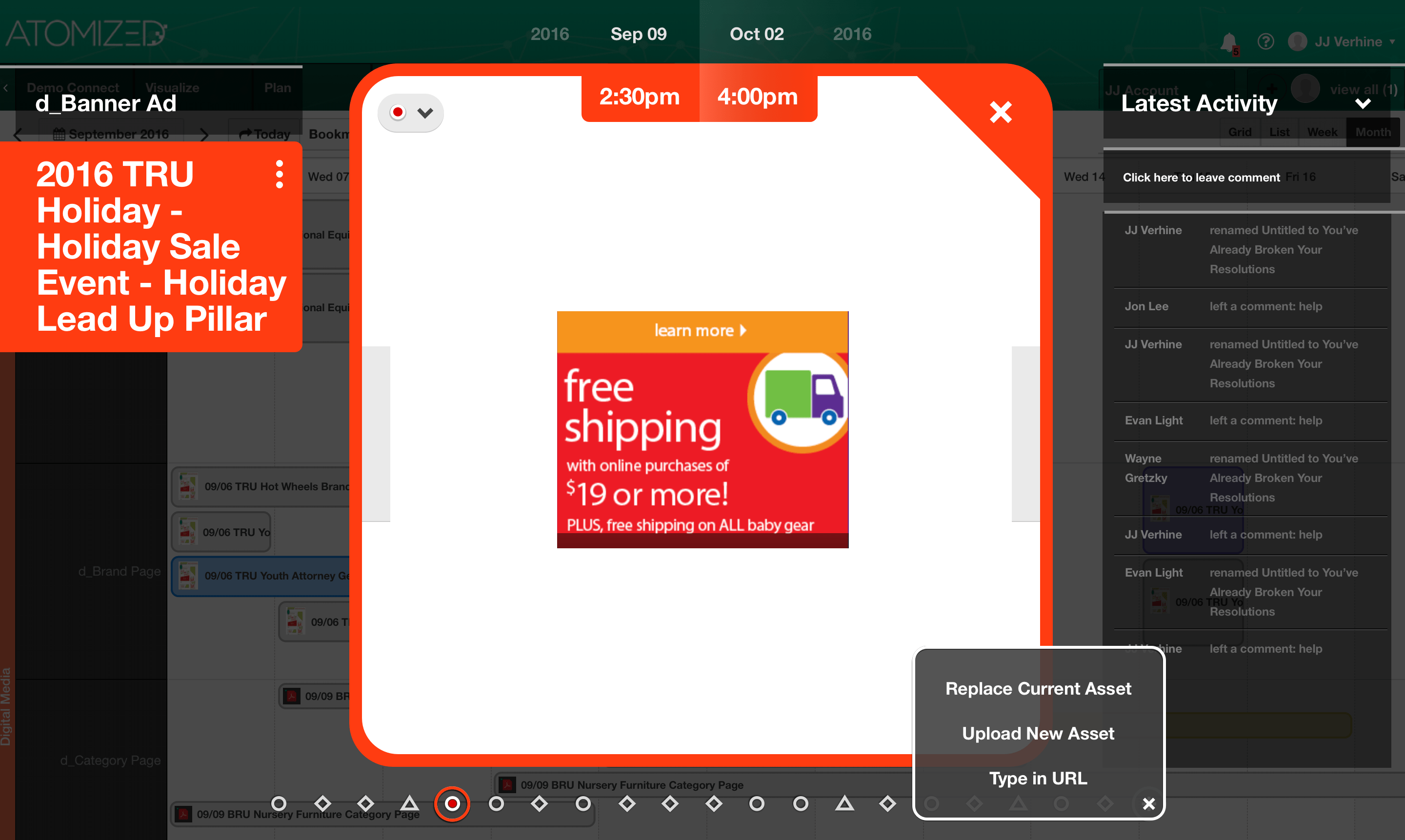This screenshot has height=840, width=1405.
Task: Select the 4:00pm version tab
Action: click(758, 97)
